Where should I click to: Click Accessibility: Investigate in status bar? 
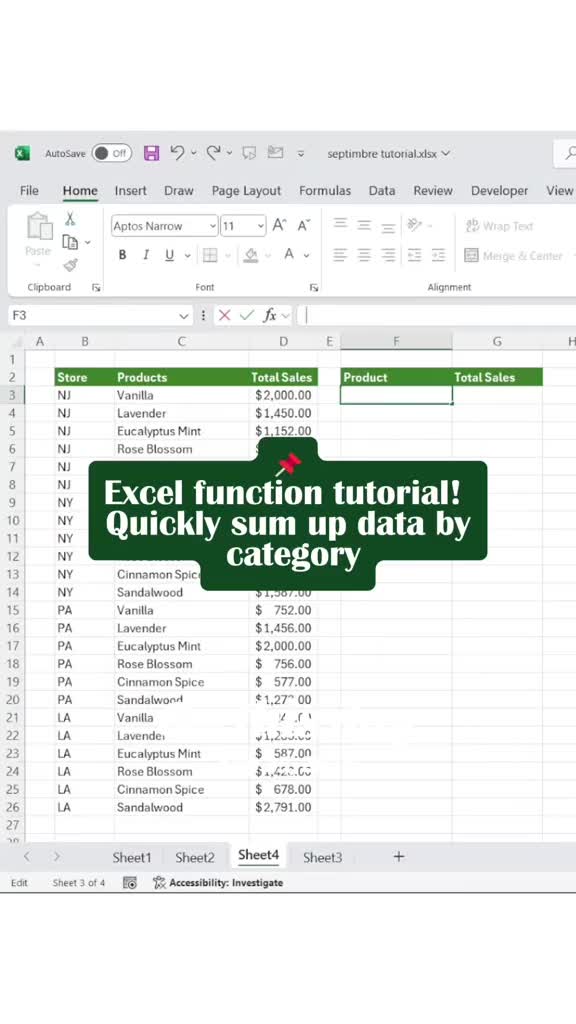218,883
